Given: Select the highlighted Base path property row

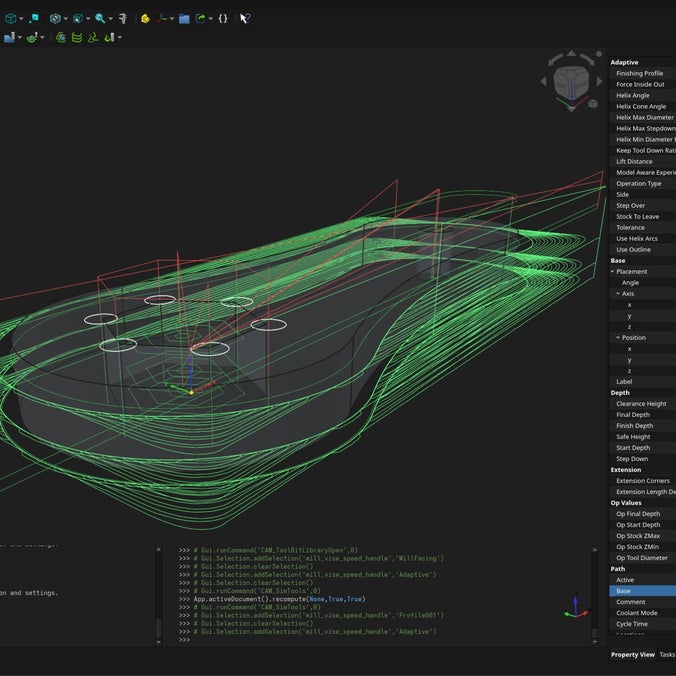Looking at the screenshot, I should click(x=642, y=591).
